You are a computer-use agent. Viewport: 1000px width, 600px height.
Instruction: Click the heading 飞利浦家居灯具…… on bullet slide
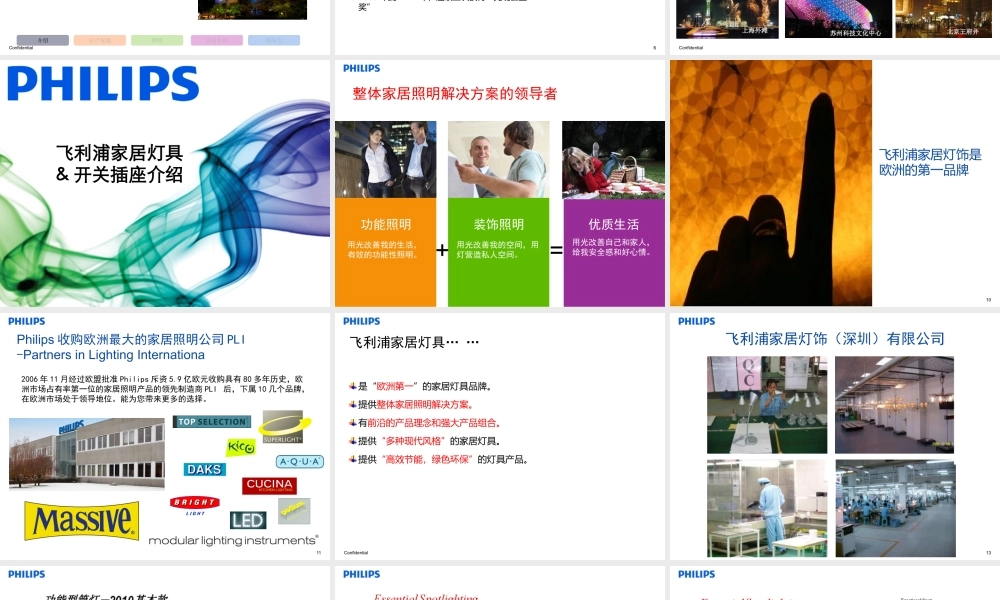(x=414, y=342)
